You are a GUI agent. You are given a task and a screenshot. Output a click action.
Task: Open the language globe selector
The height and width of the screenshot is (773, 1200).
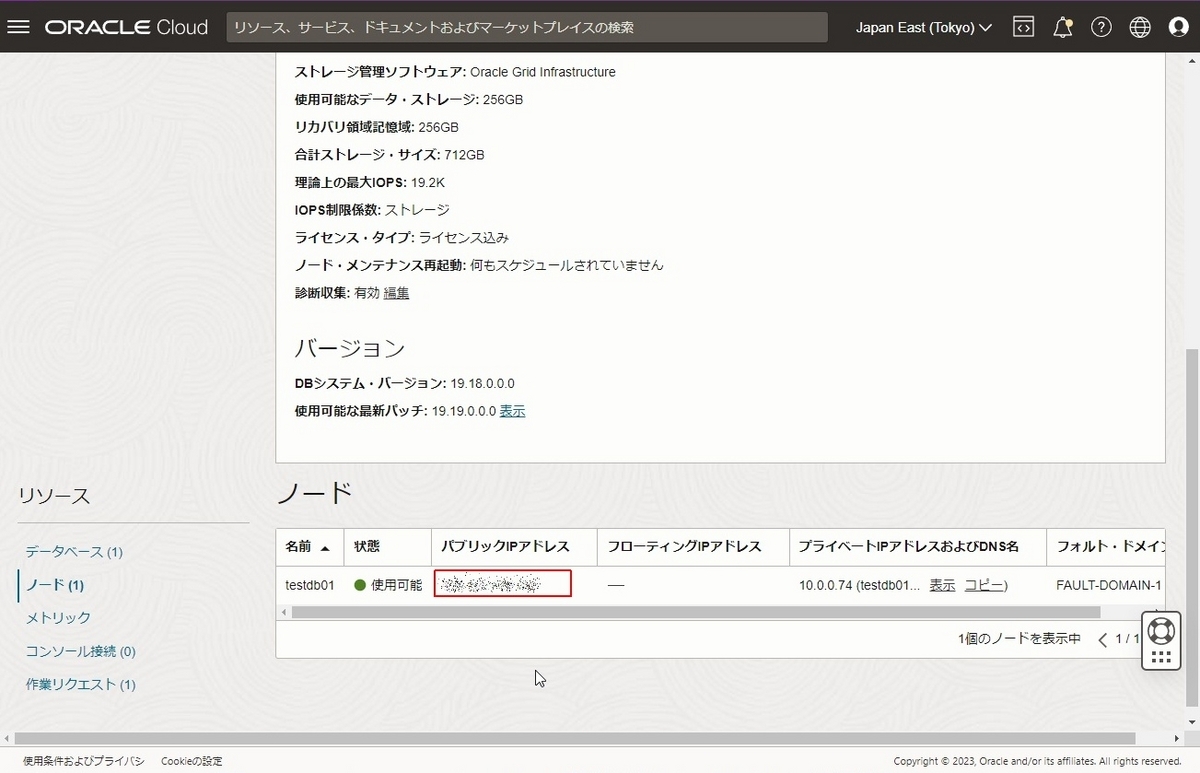(1139, 27)
